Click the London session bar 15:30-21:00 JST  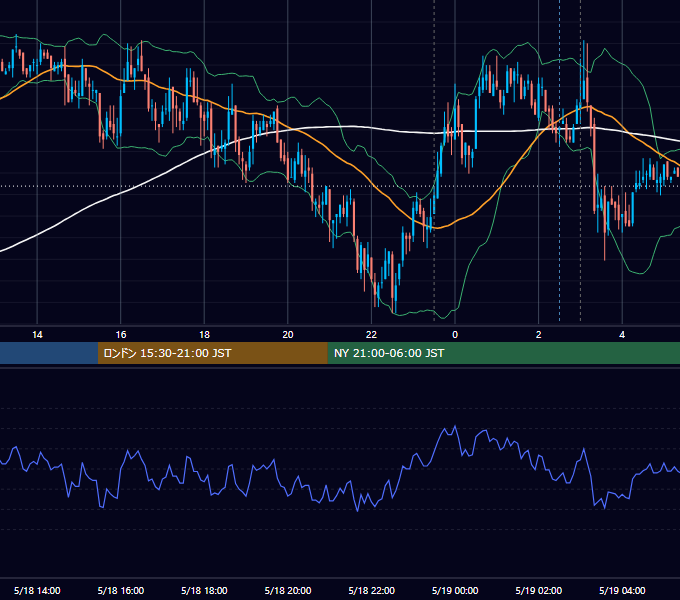pyautogui.click(x=212, y=353)
